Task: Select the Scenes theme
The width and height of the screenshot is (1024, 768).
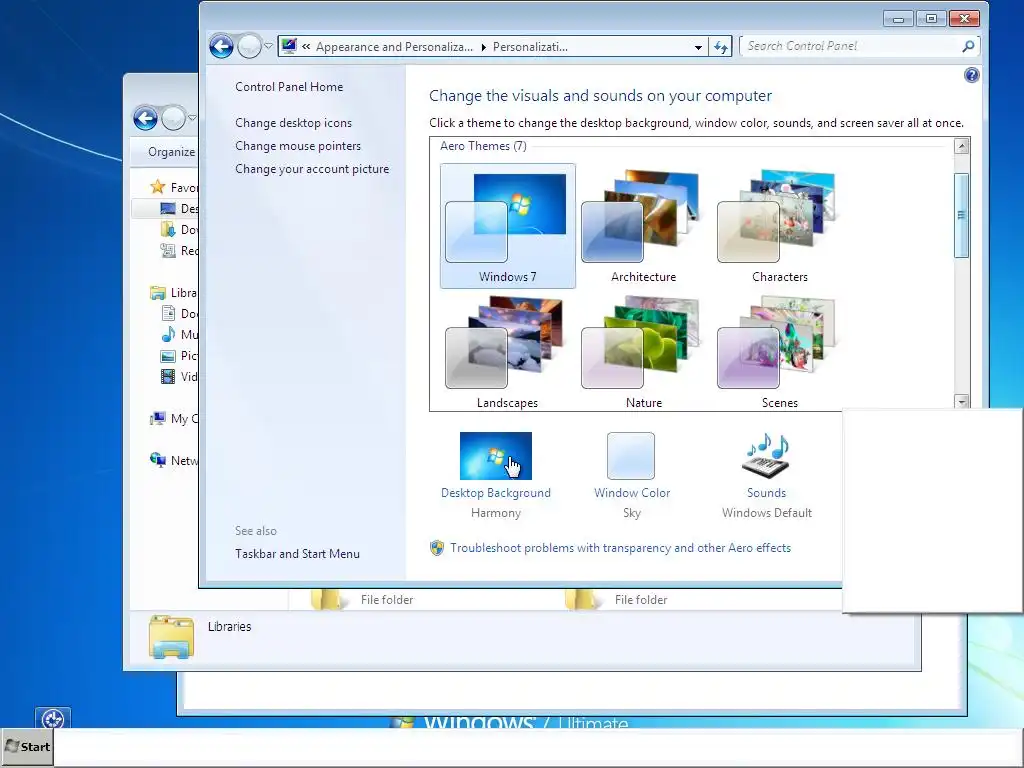Action: [779, 353]
